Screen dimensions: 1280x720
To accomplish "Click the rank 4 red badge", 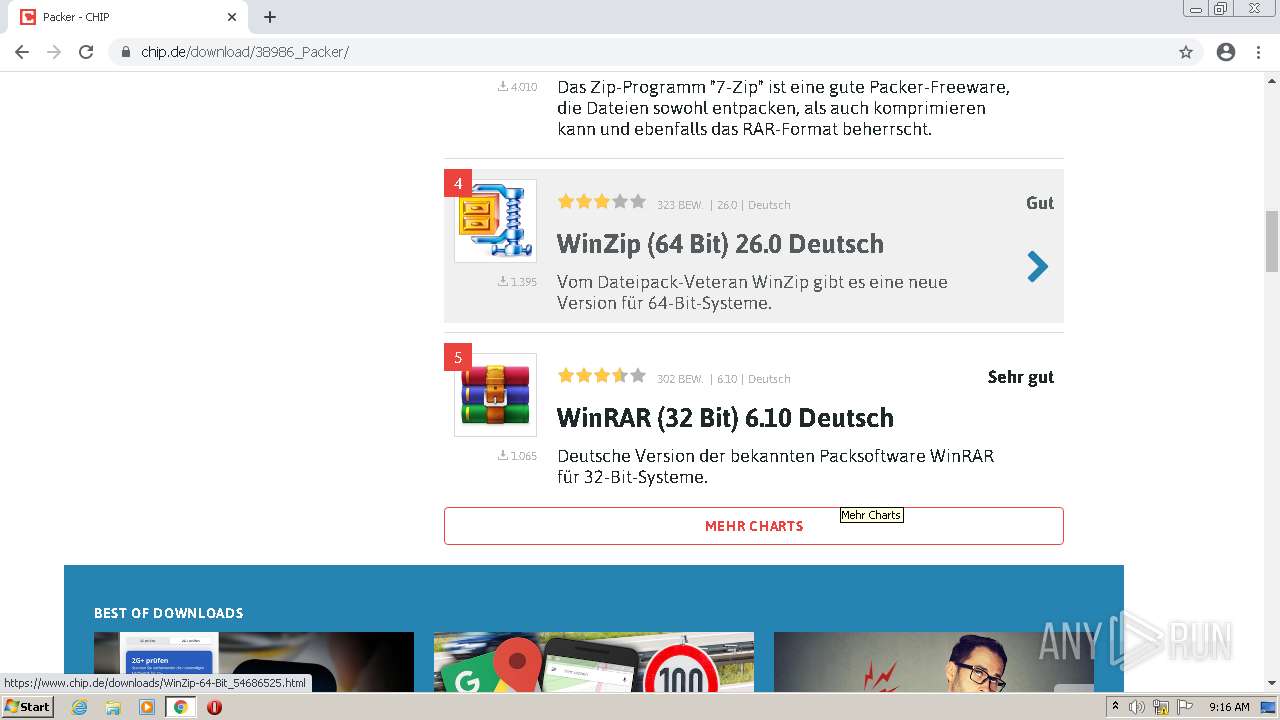I will [458, 183].
